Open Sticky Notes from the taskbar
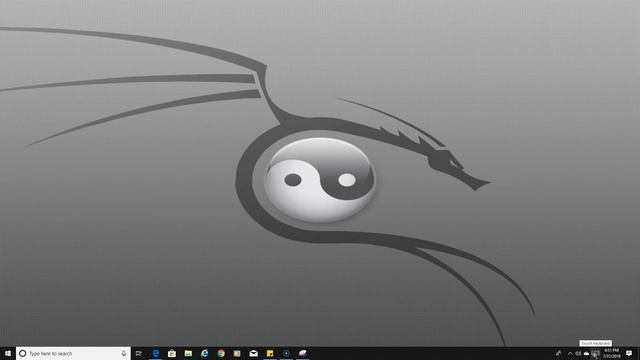The width and height of the screenshot is (640, 360). (270, 353)
